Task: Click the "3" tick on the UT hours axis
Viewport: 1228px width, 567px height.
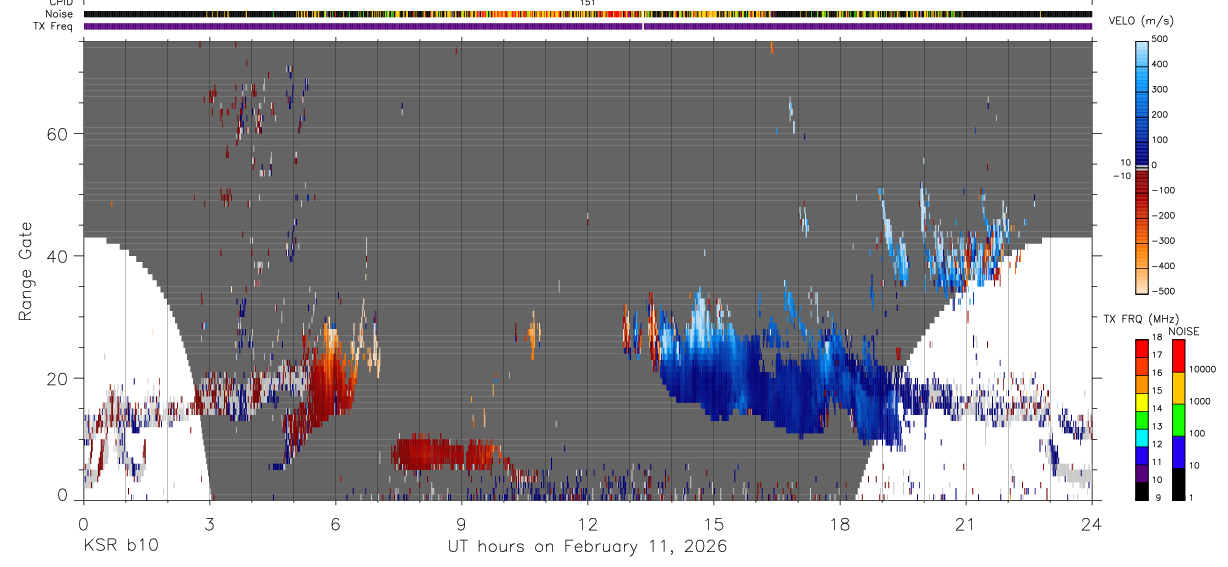Action: pos(209,524)
